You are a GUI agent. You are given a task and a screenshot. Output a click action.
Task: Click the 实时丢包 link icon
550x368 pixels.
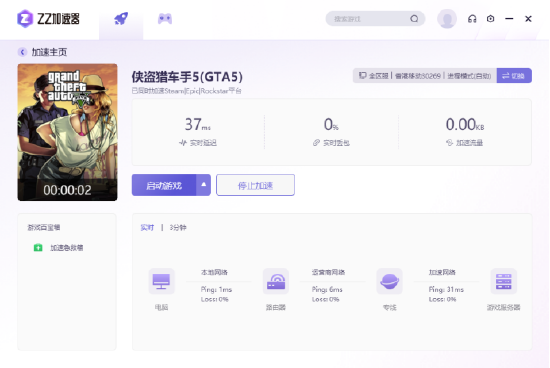tap(316, 142)
